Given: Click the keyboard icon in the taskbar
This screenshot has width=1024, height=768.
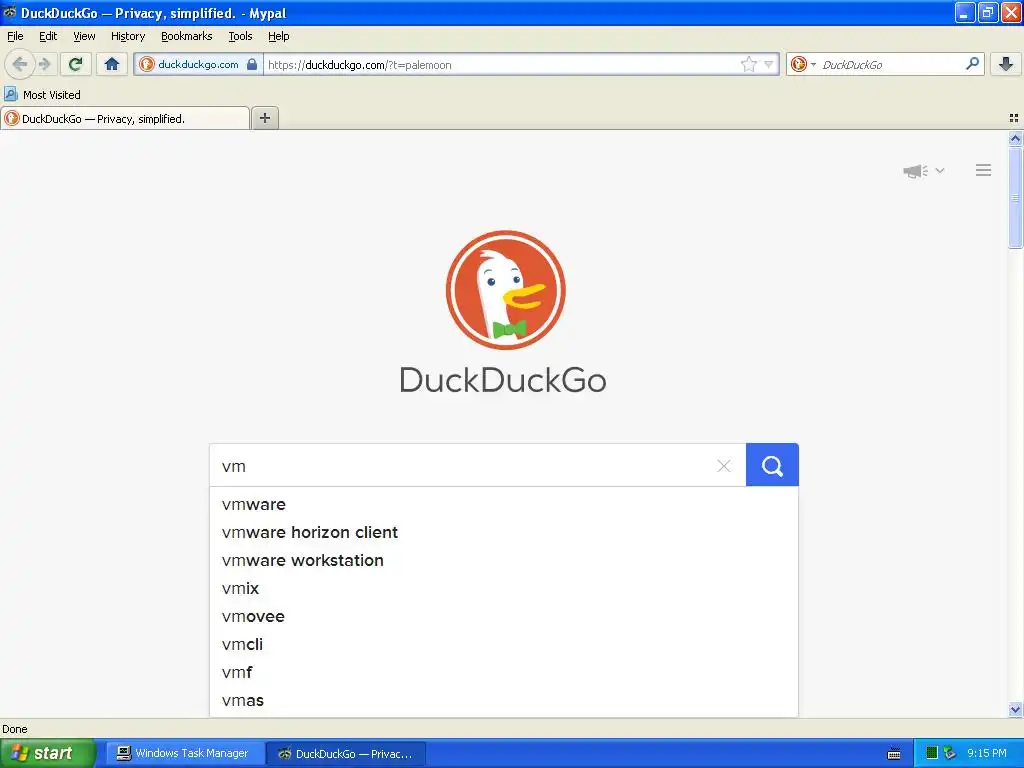Looking at the screenshot, I should point(894,754).
